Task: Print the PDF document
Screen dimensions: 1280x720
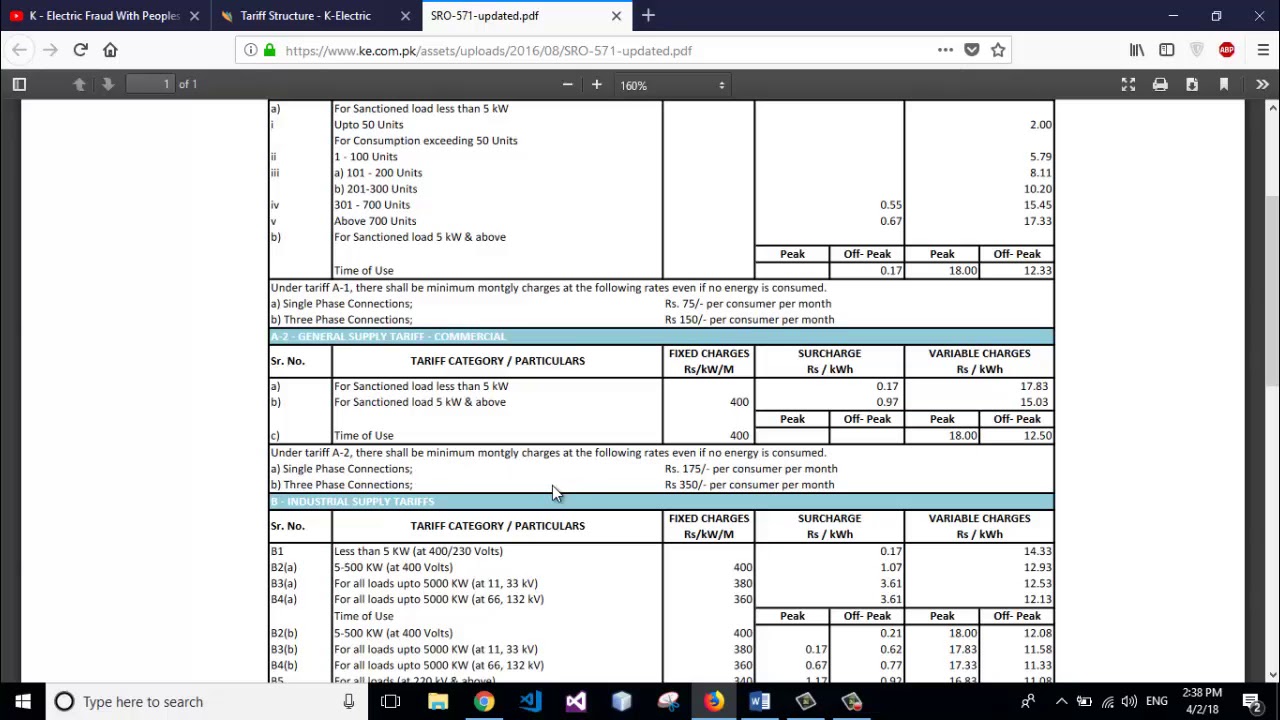Action: click(x=1160, y=85)
